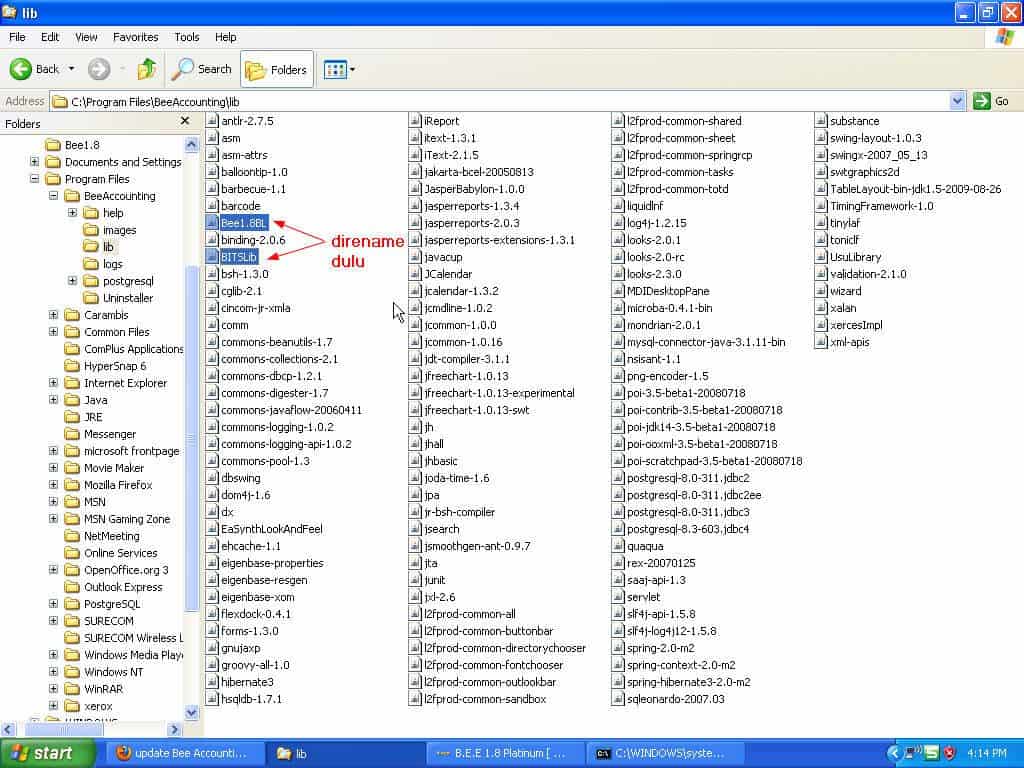The width and height of the screenshot is (1024, 768).
Task: Select the logs folder in tree
Action: point(103,264)
